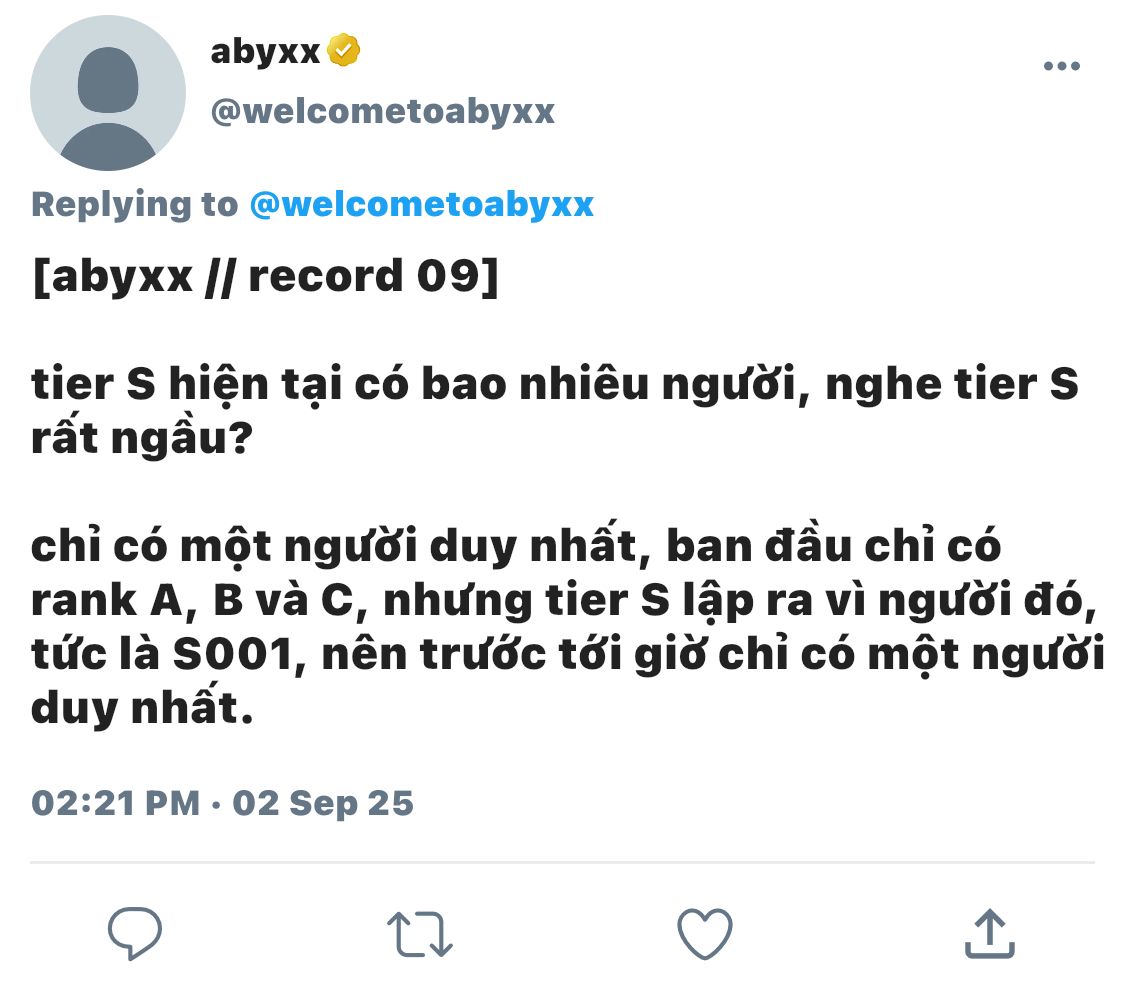Image resolution: width=1125 pixels, height=999 pixels.
Task: Like the tweet with the heart icon
Action: coord(705,934)
